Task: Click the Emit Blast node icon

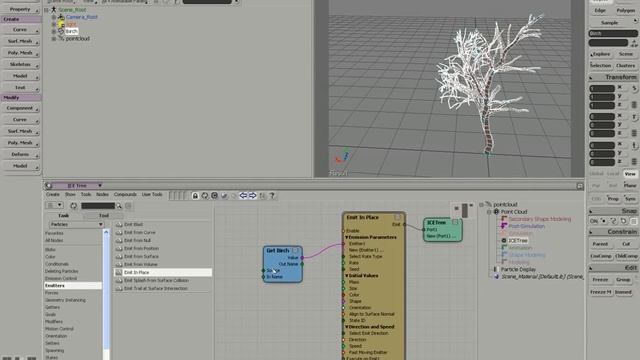Action: 119,224
